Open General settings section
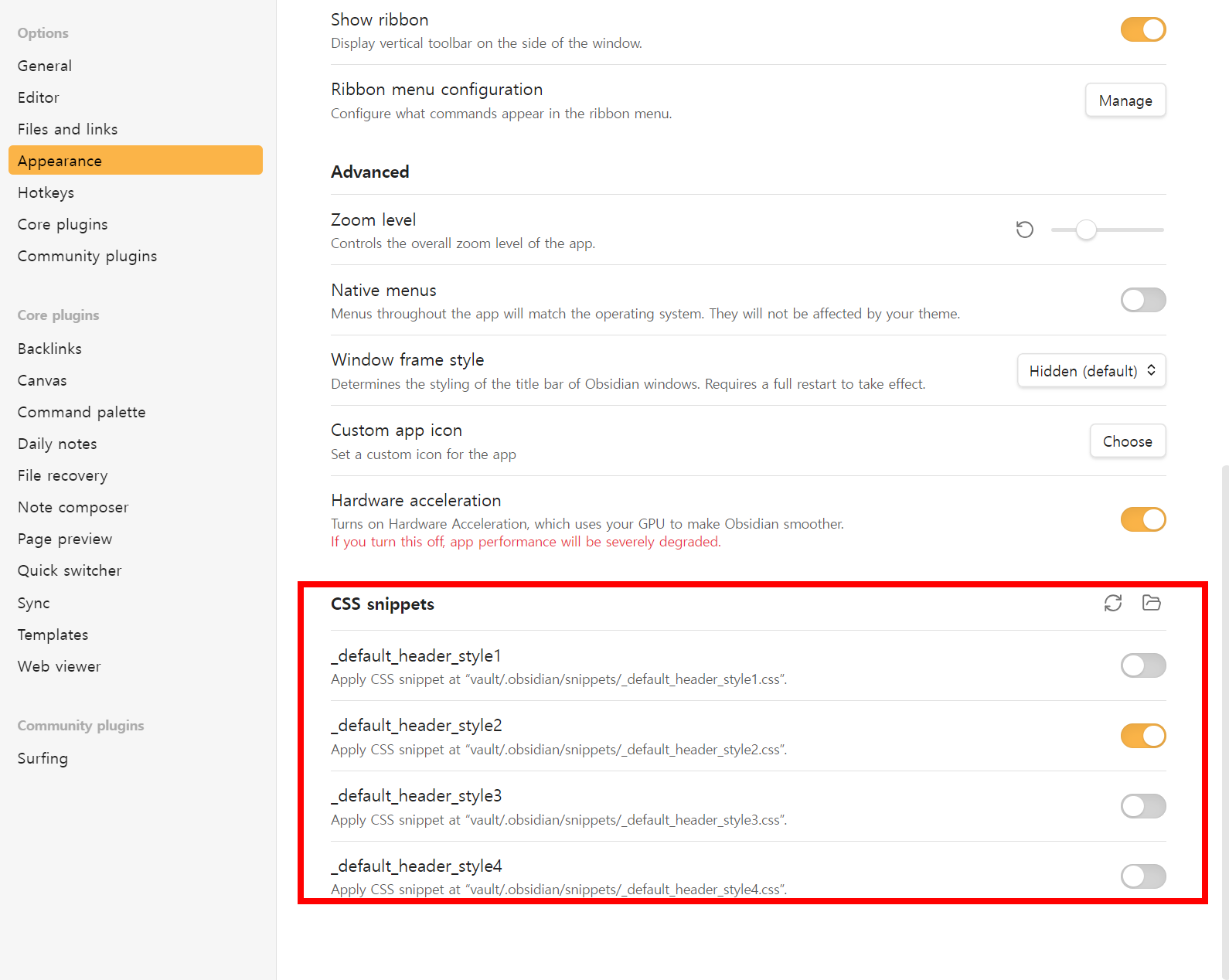Viewport: 1229px width, 980px height. (135, 66)
